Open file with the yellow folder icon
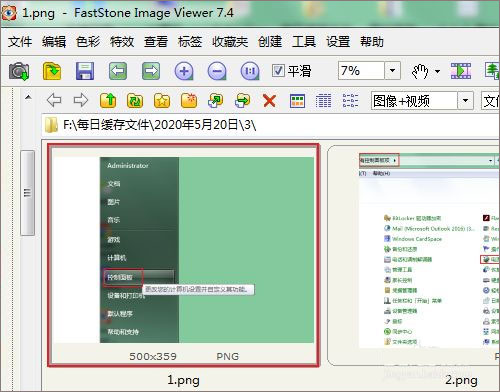This screenshot has width=500, height=392. click(52, 71)
